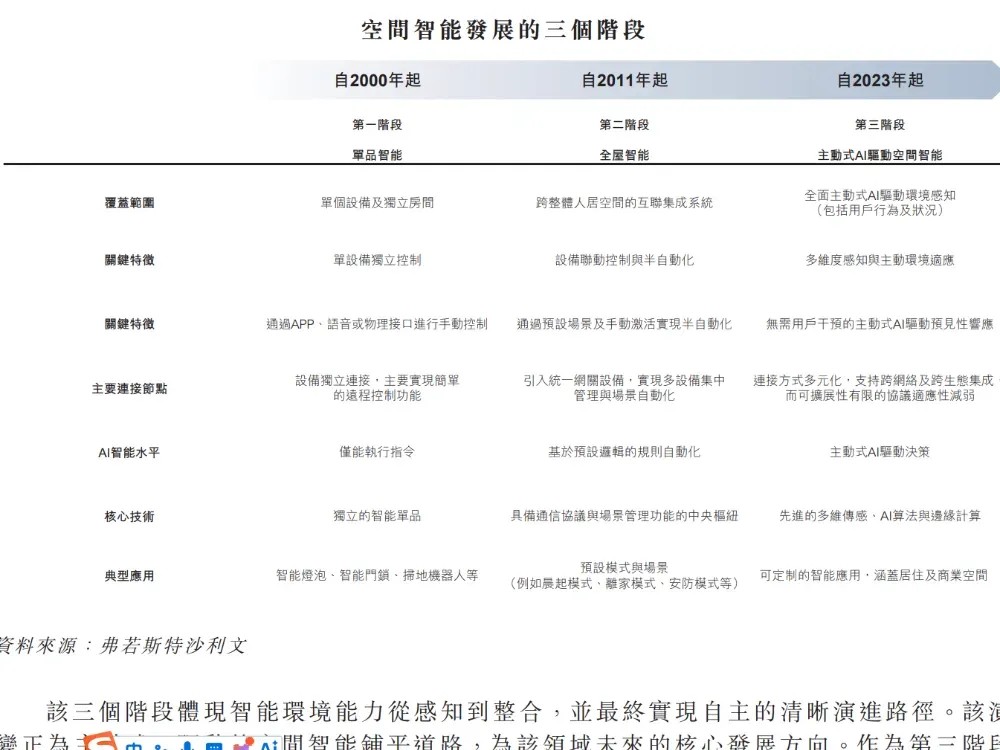Select the 自2000年起 column header
The width and height of the screenshot is (1000, 750).
click(x=378, y=80)
